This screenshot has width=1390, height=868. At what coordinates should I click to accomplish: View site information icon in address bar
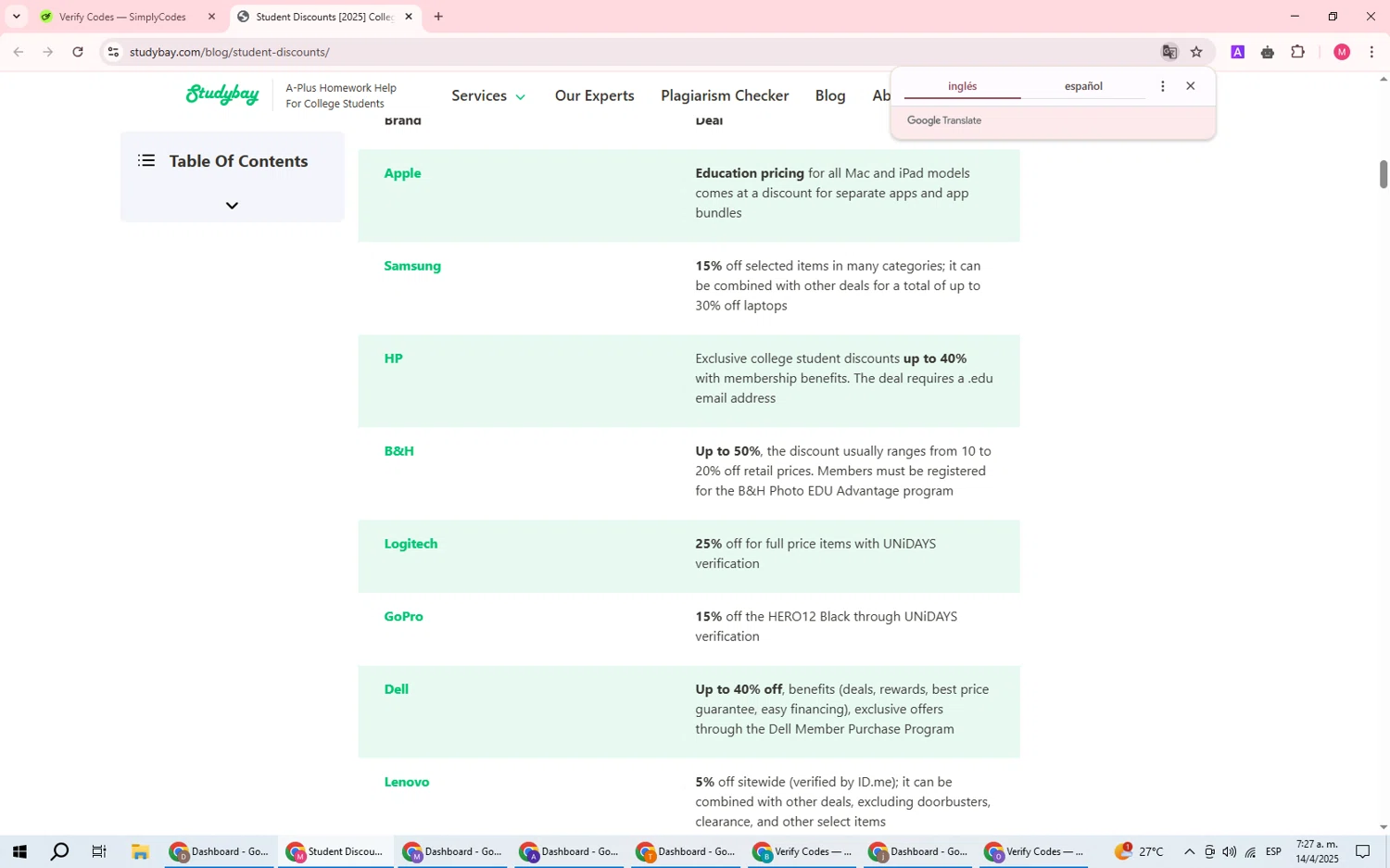(113, 52)
